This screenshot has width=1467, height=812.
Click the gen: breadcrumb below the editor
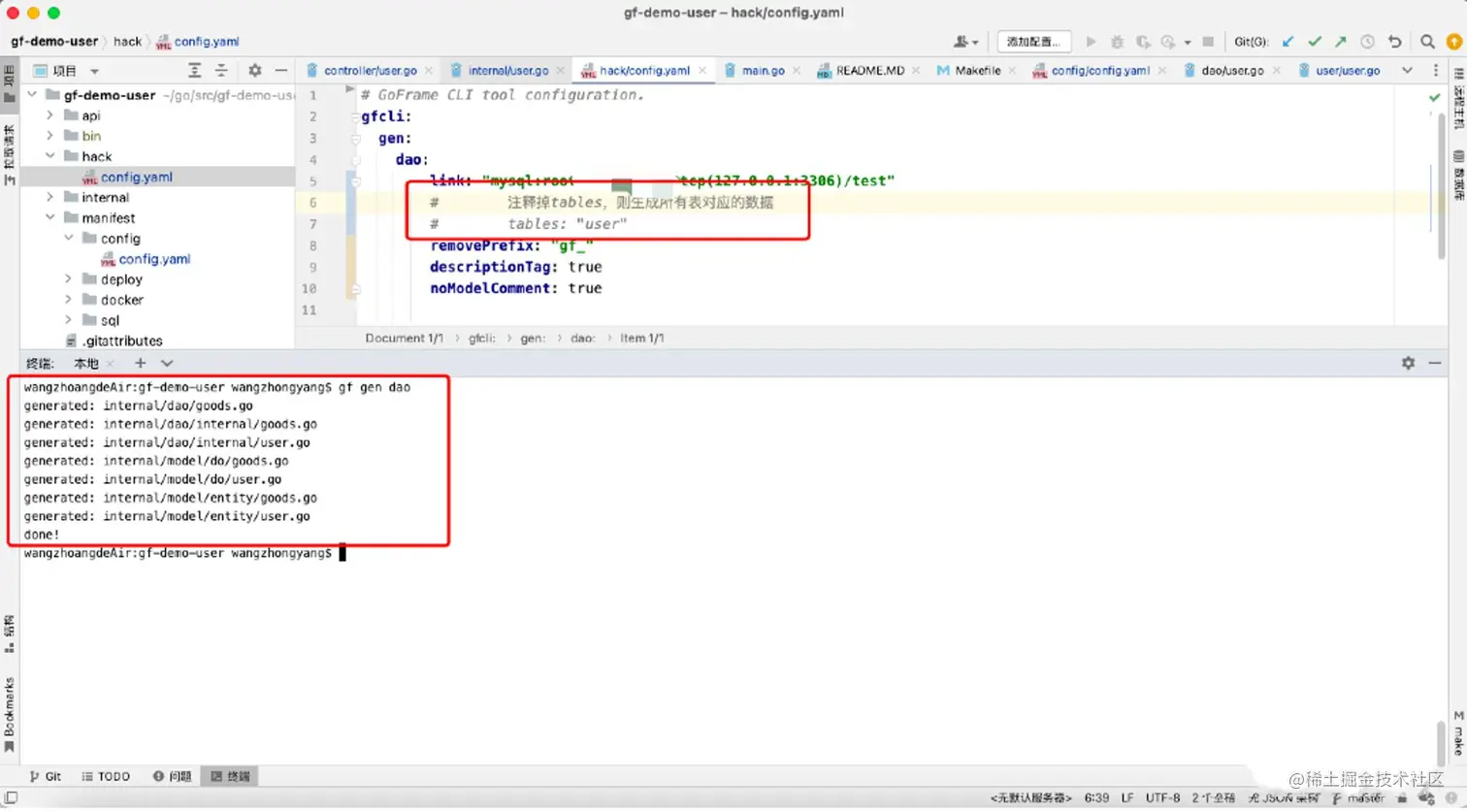coord(533,339)
